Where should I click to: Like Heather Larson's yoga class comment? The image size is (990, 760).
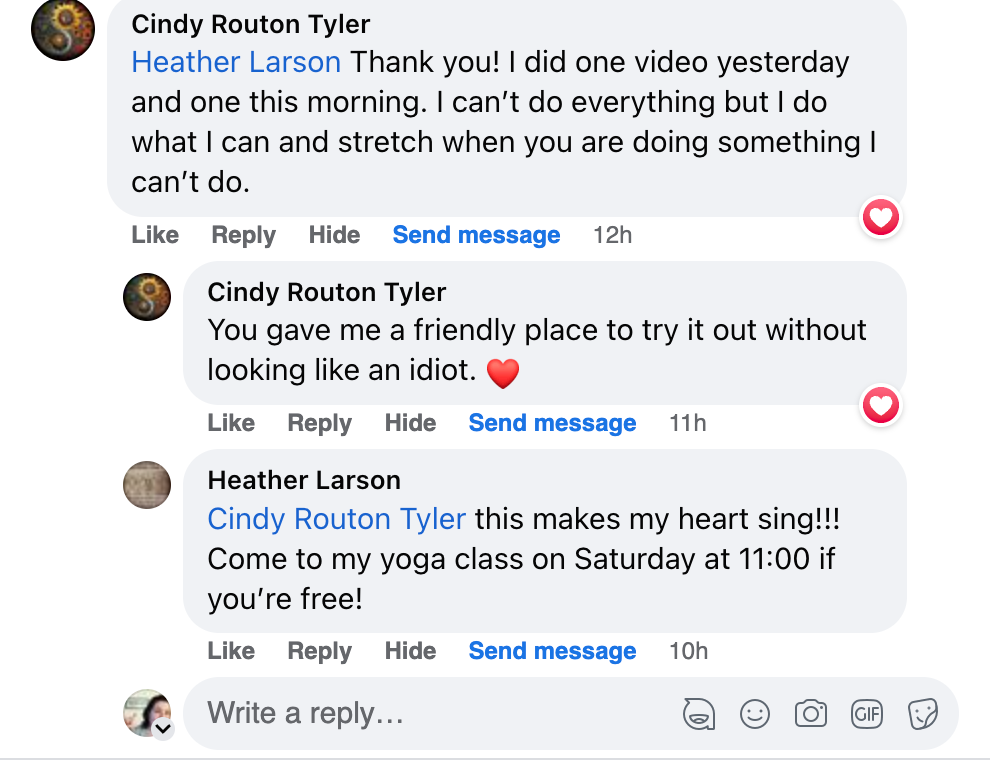point(231,651)
